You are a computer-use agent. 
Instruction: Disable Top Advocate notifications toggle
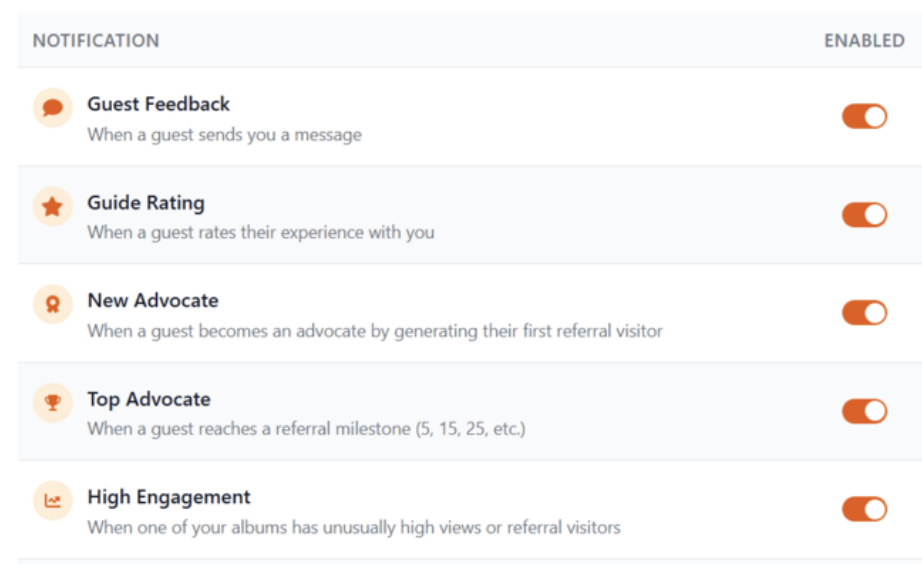[x=864, y=411]
